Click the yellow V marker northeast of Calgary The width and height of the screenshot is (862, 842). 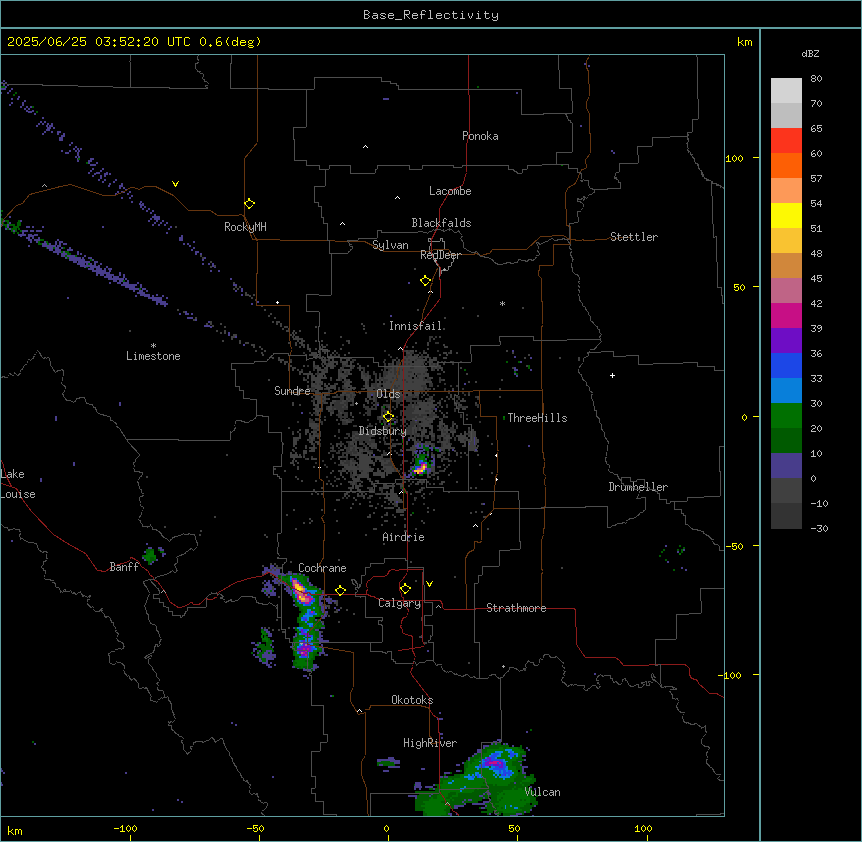tap(429, 584)
